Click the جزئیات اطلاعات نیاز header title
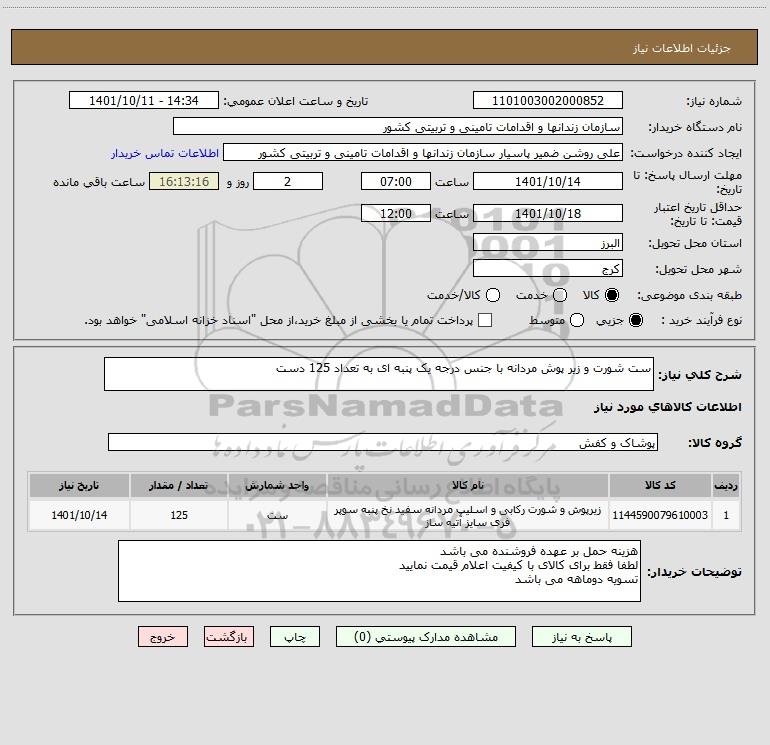Image resolution: width=770 pixels, height=745 pixels. [x=682, y=48]
